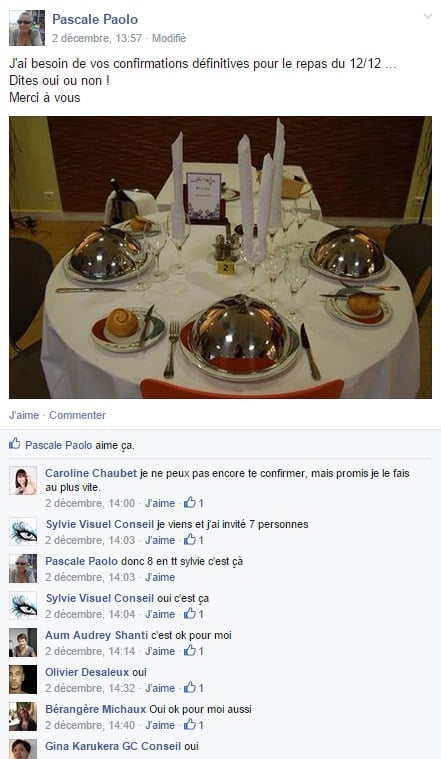Click the like count thumb on Olivier Desaleux's comment
This screenshot has height=759, width=441.
tap(189, 687)
